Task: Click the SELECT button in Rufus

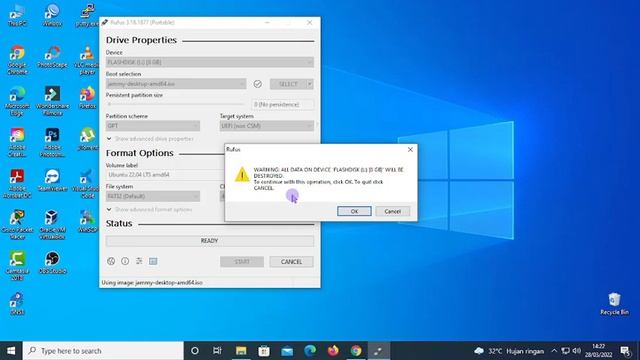Action: [x=288, y=84]
